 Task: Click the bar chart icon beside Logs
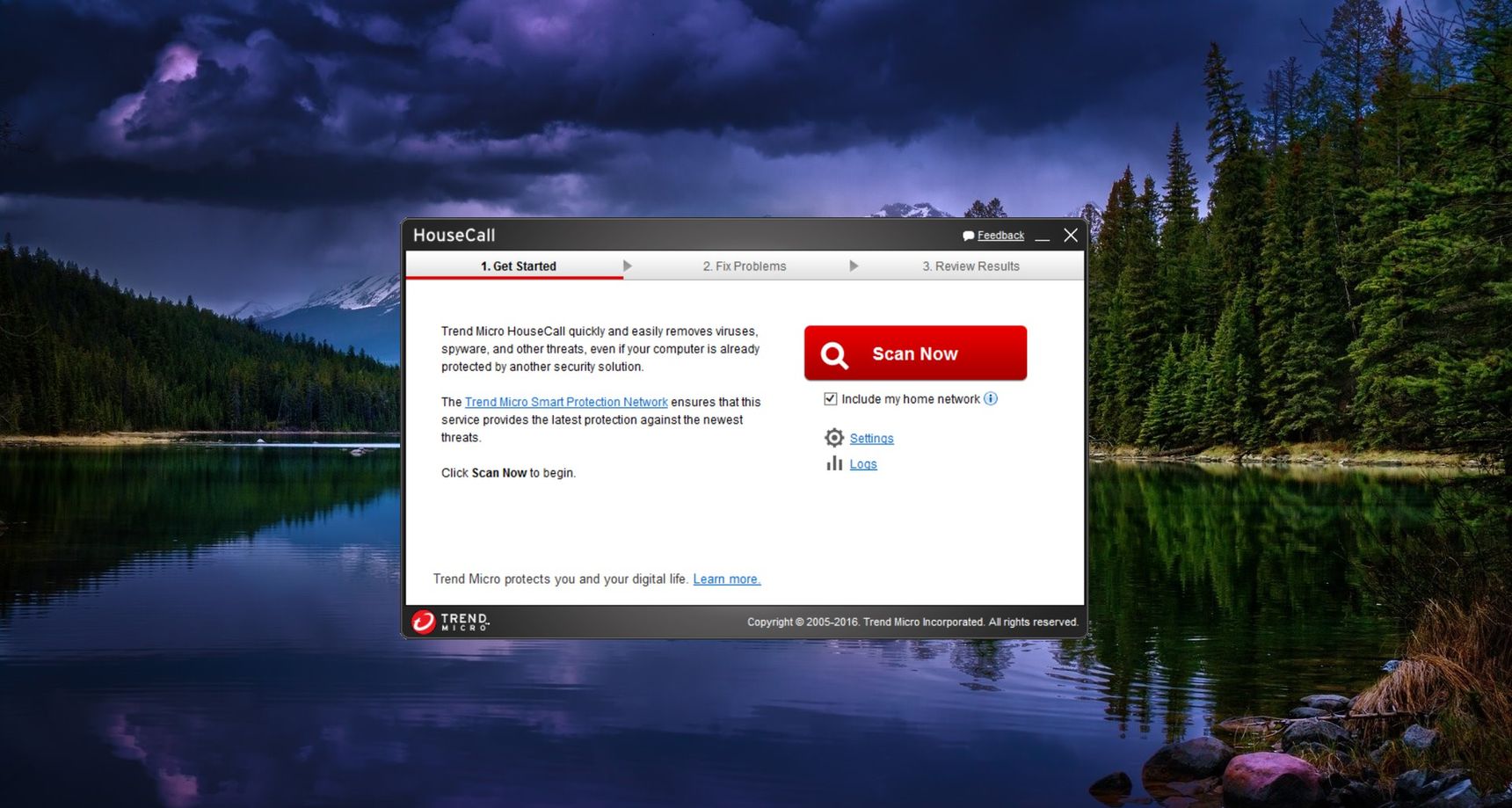click(x=834, y=462)
